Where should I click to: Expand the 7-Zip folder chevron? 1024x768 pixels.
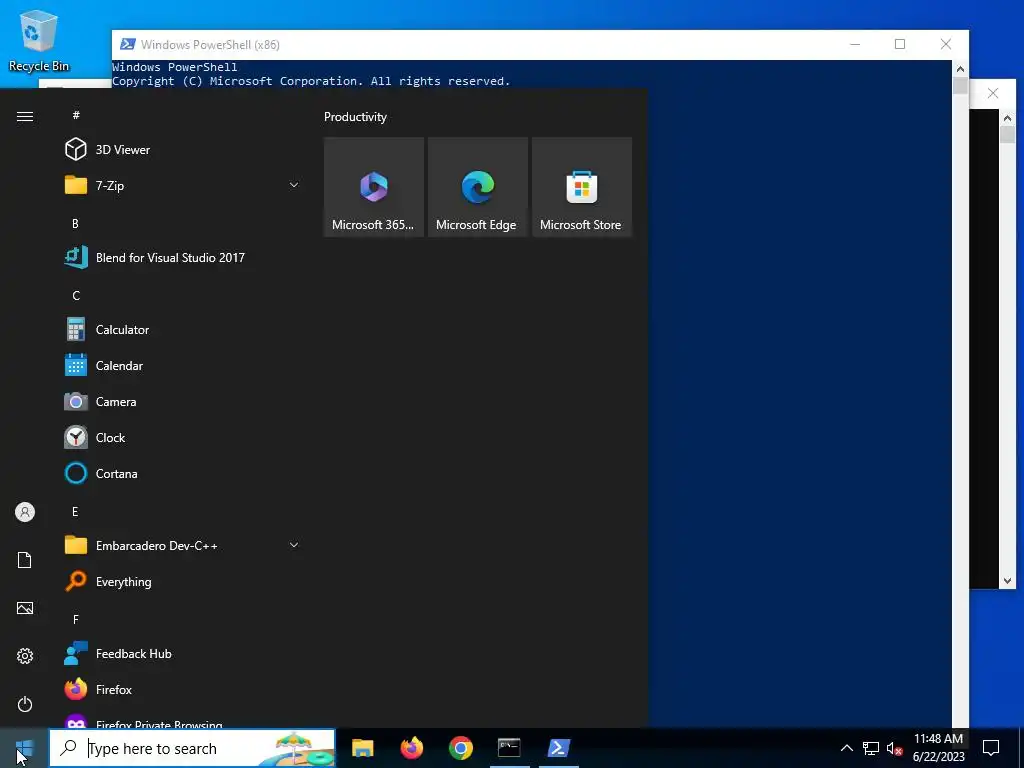294,185
